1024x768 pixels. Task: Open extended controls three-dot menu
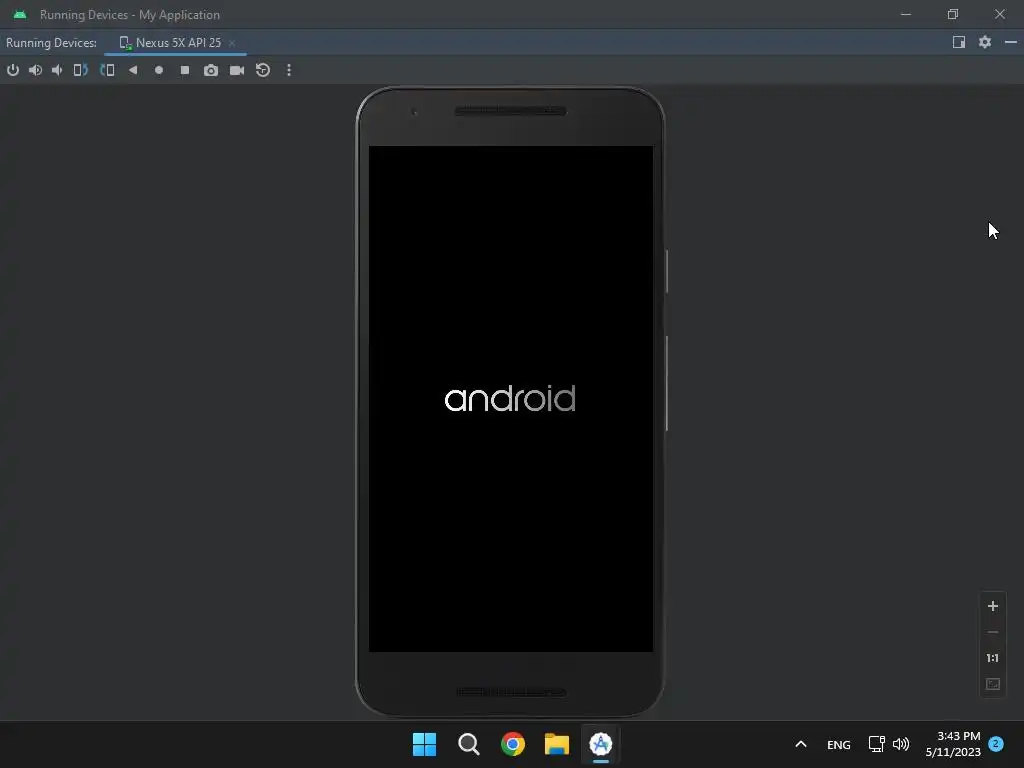[289, 70]
